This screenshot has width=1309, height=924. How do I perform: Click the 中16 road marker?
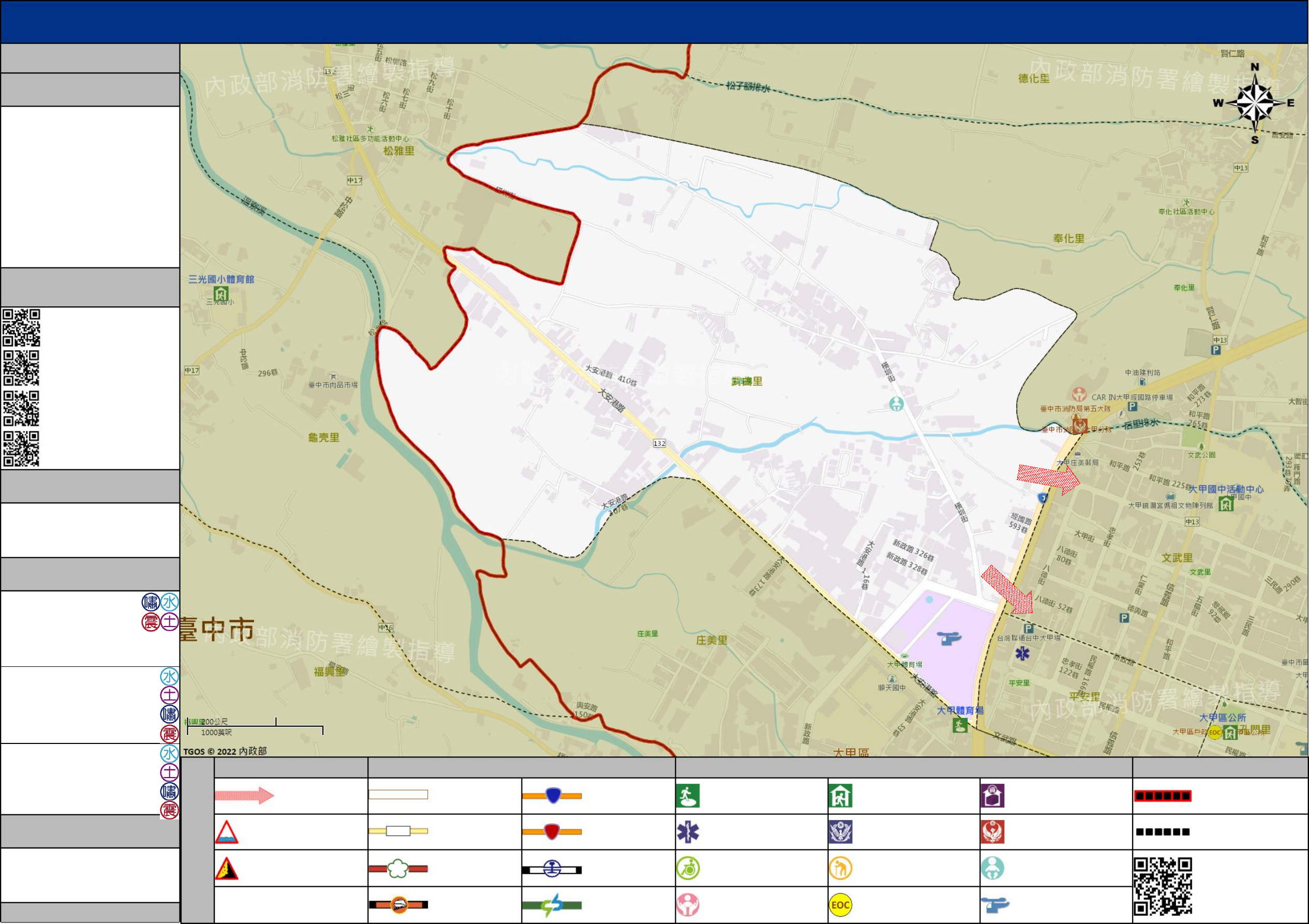pos(386,628)
